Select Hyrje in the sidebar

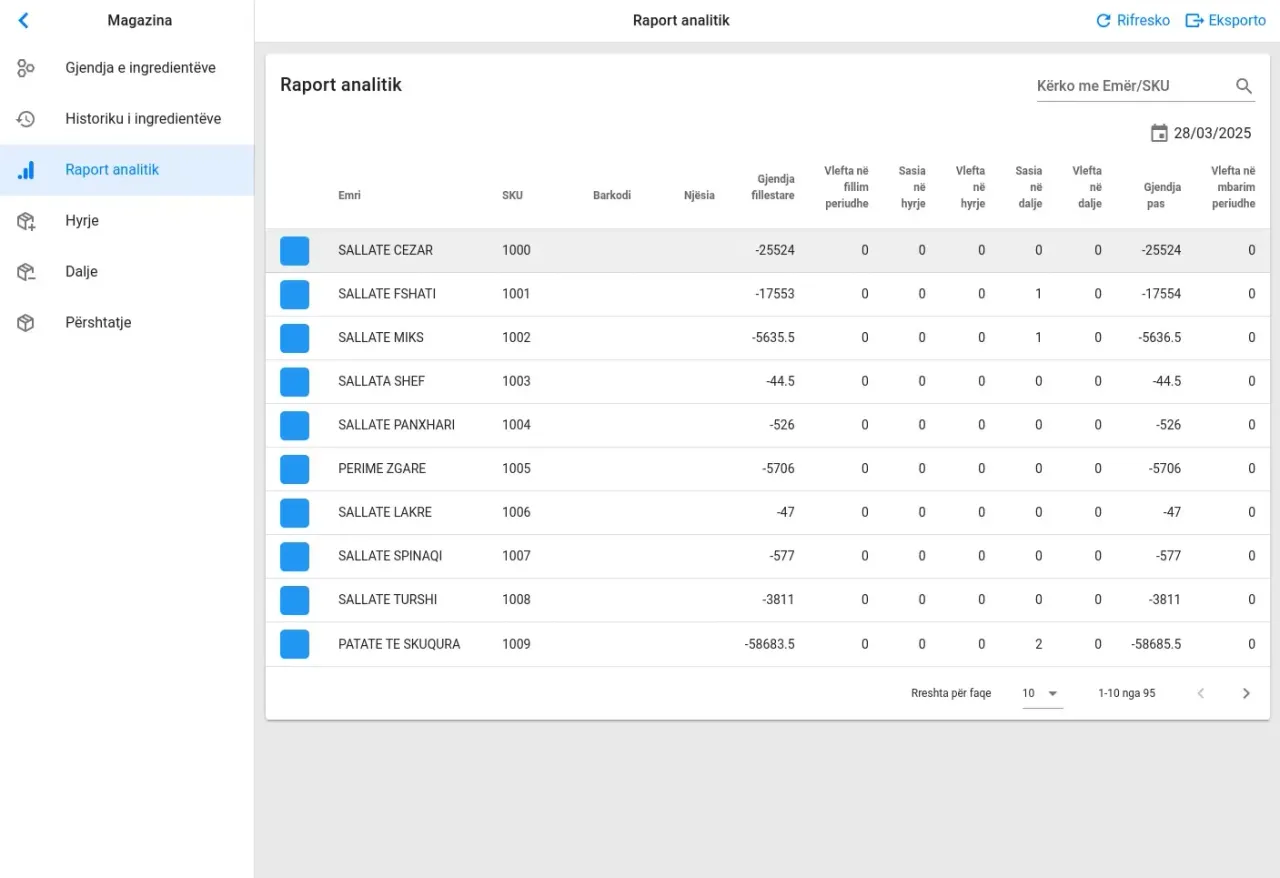[127, 221]
